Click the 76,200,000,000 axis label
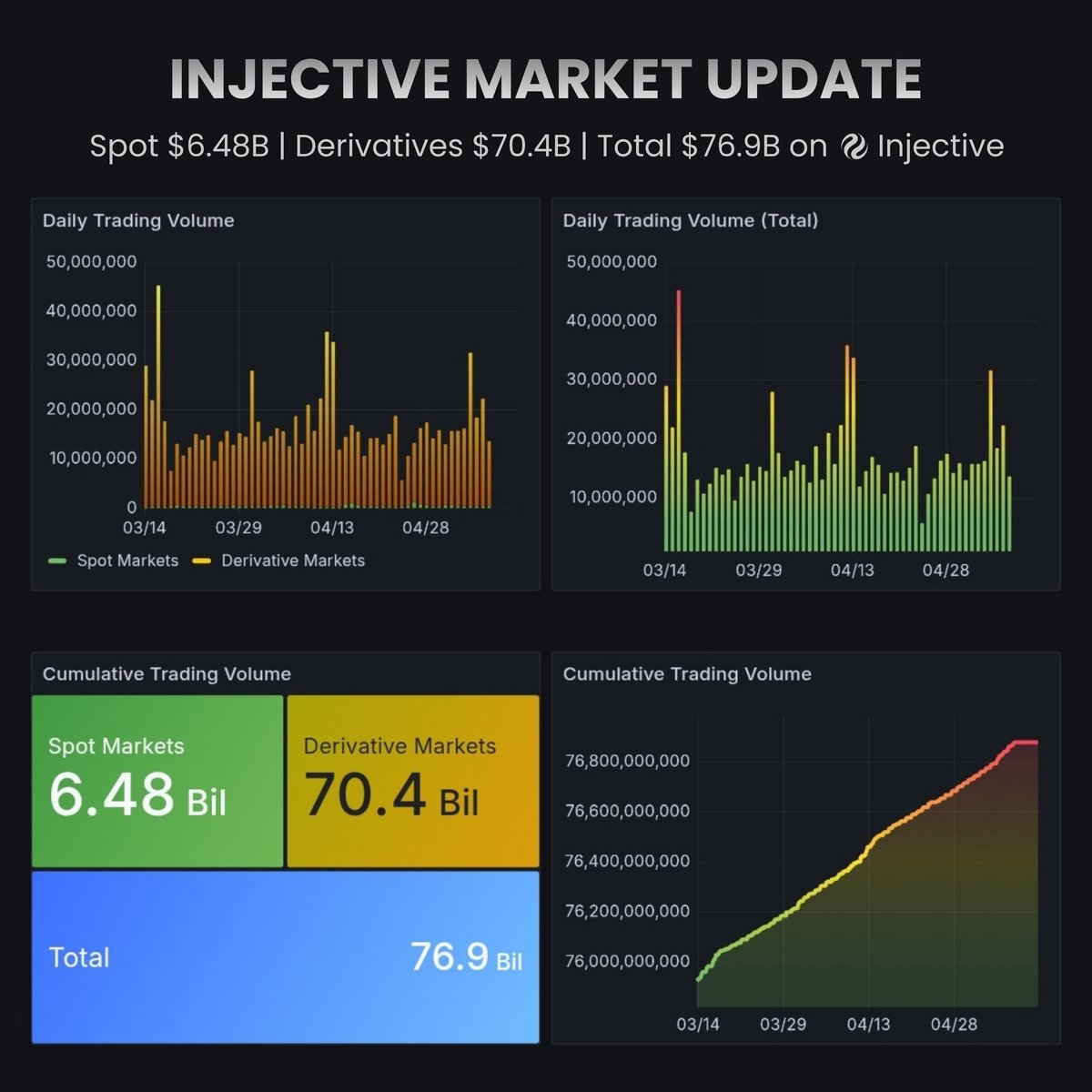This screenshot has height=1092, width=1092. [x=627, y=911]
